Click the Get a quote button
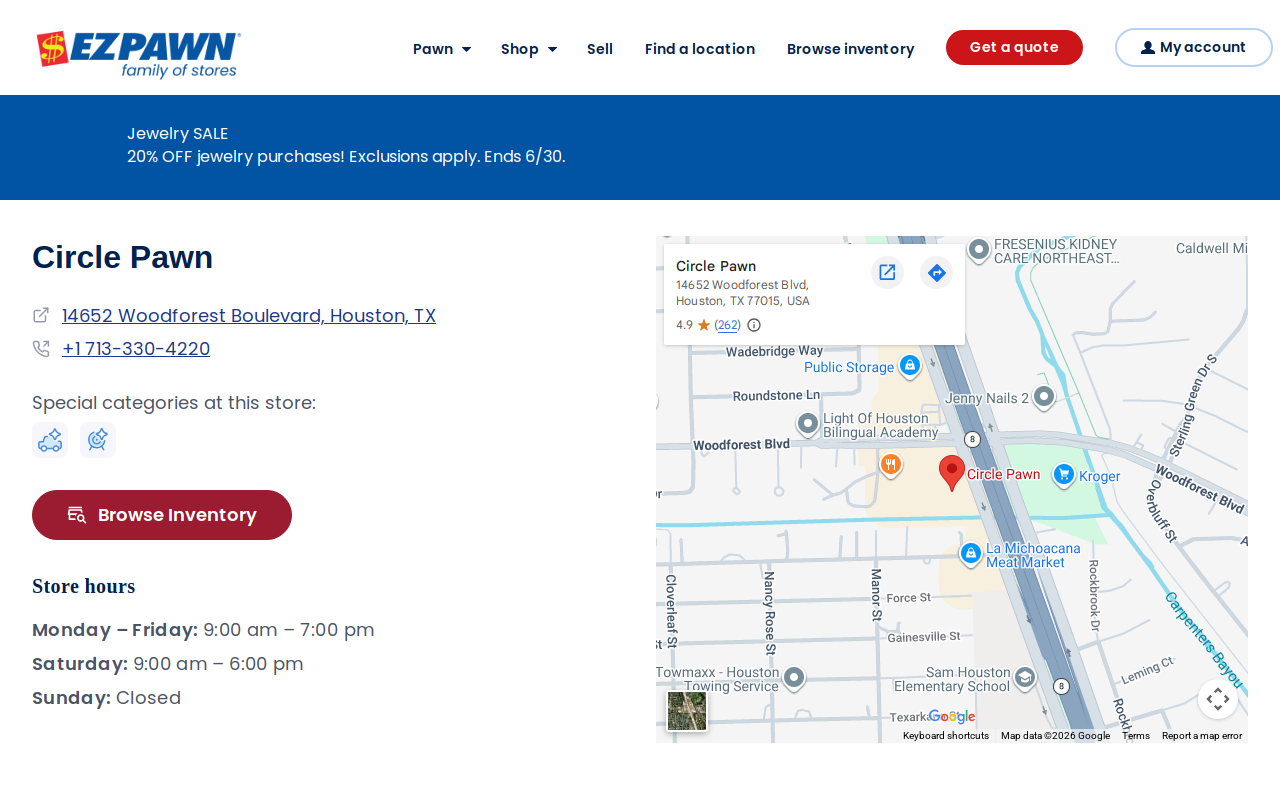This screenshot has height=800, width=1280. [1014, 47]
